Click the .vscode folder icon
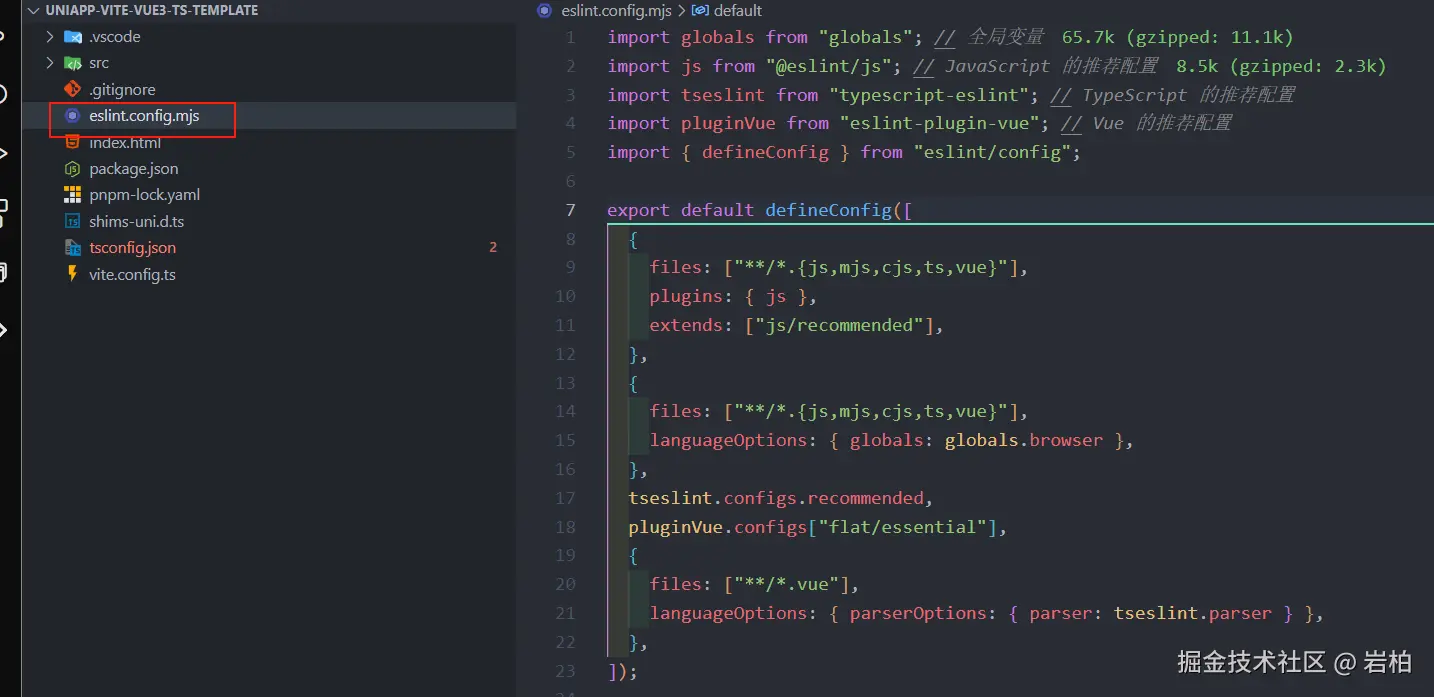The height and width of the screenshot is (697, 1434). (72, 37)
